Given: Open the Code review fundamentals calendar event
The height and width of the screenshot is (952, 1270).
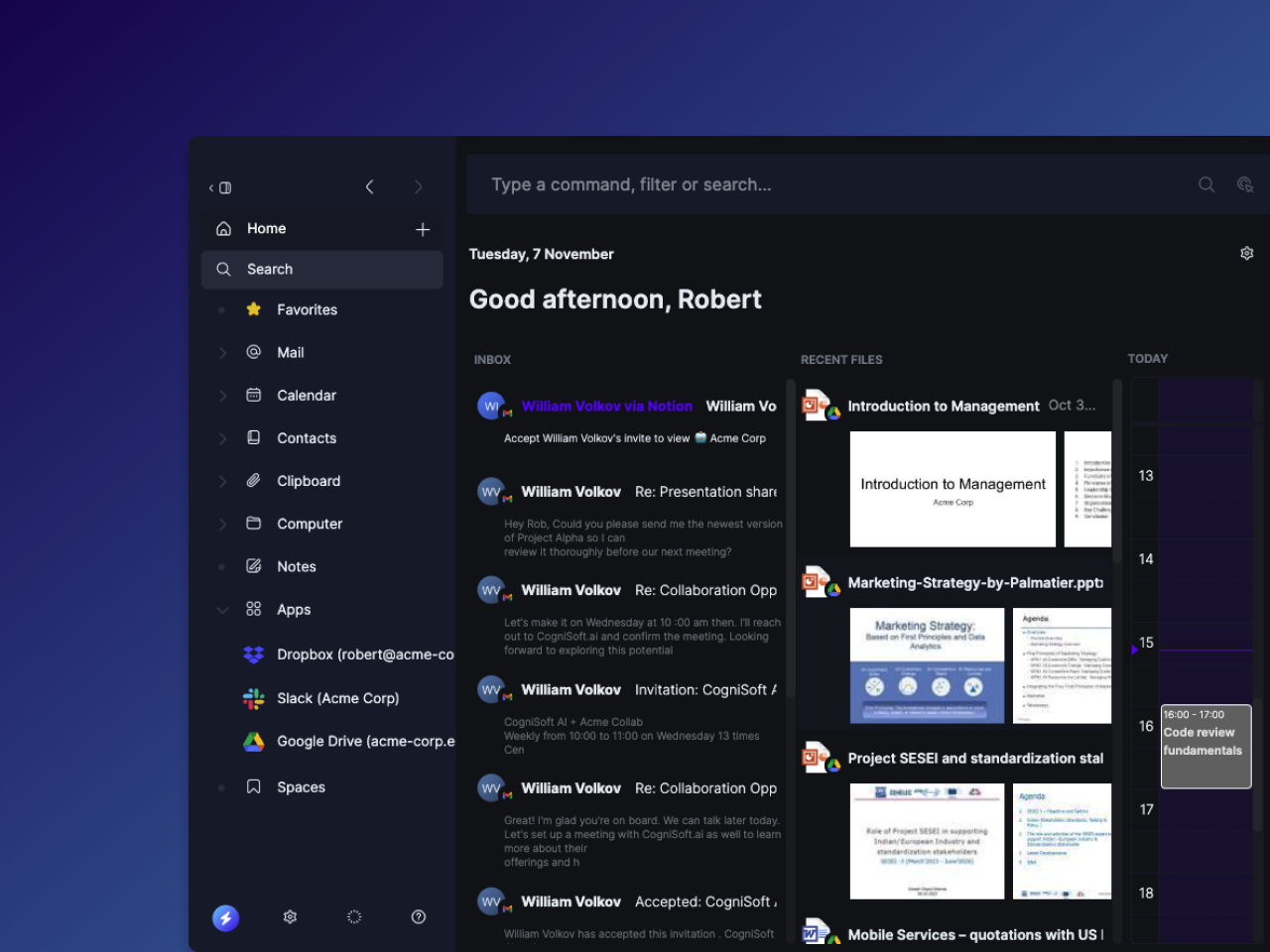Looking at the screenshot, I should pyautogui.click(x=1206, y=744).
